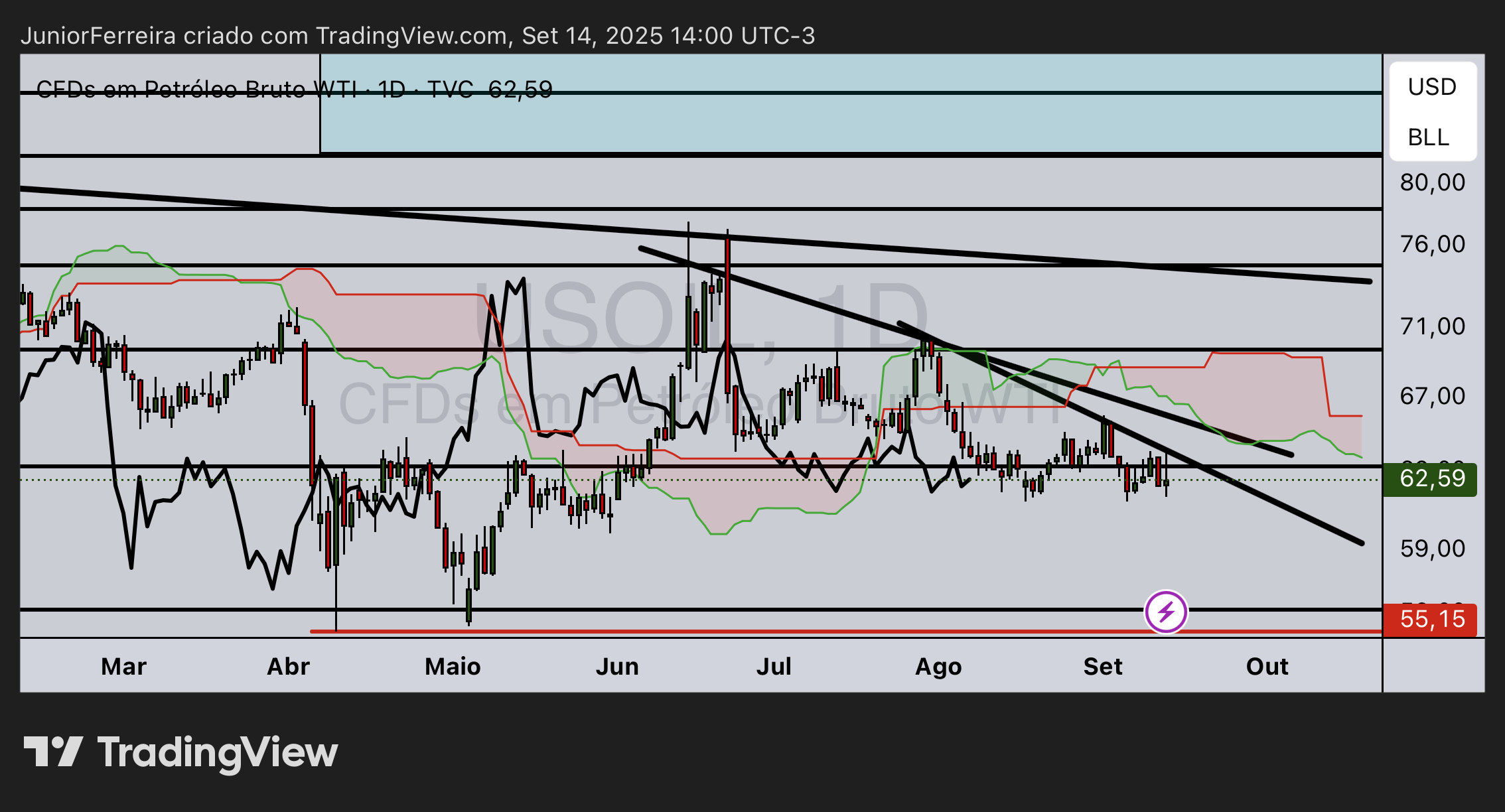Viewport: 1505px width, 812px height.
Task: Click the Abr label on time axis
Action: tap(288, 666)
